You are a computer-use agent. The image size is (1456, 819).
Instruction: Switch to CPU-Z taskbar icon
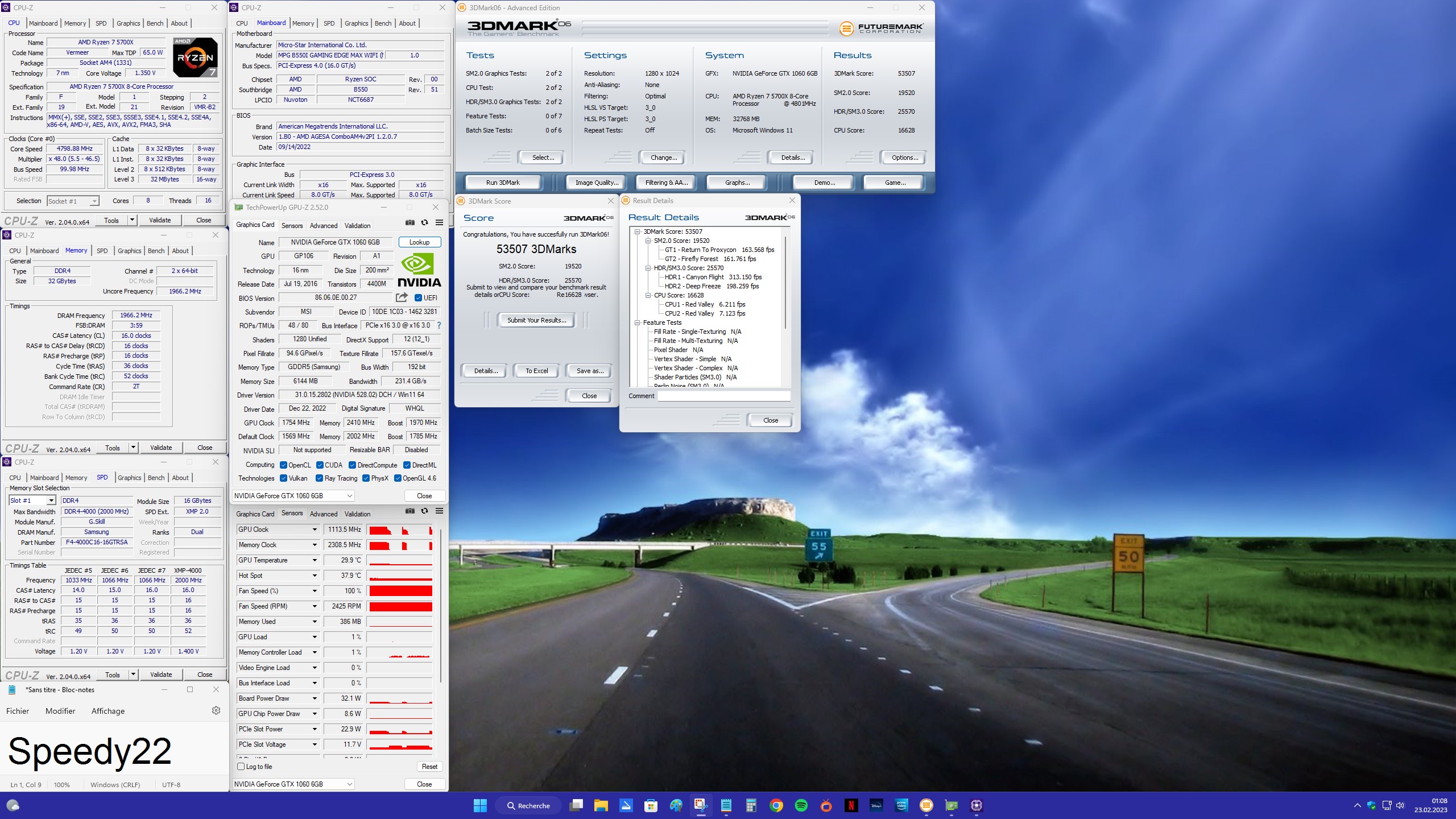977,805
